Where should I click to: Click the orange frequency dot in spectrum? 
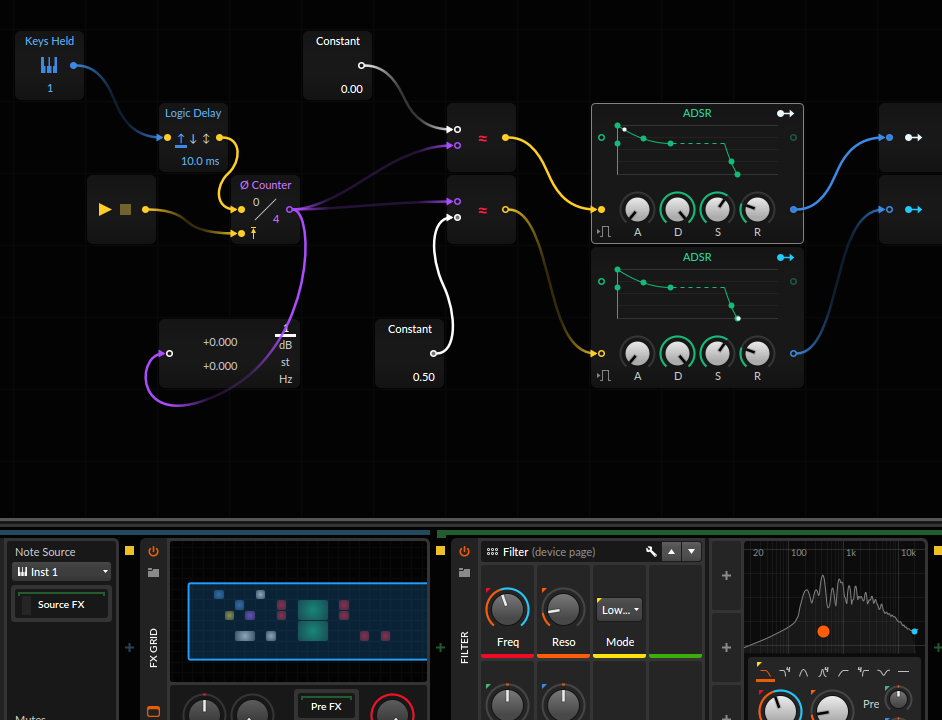click(823, 631)
